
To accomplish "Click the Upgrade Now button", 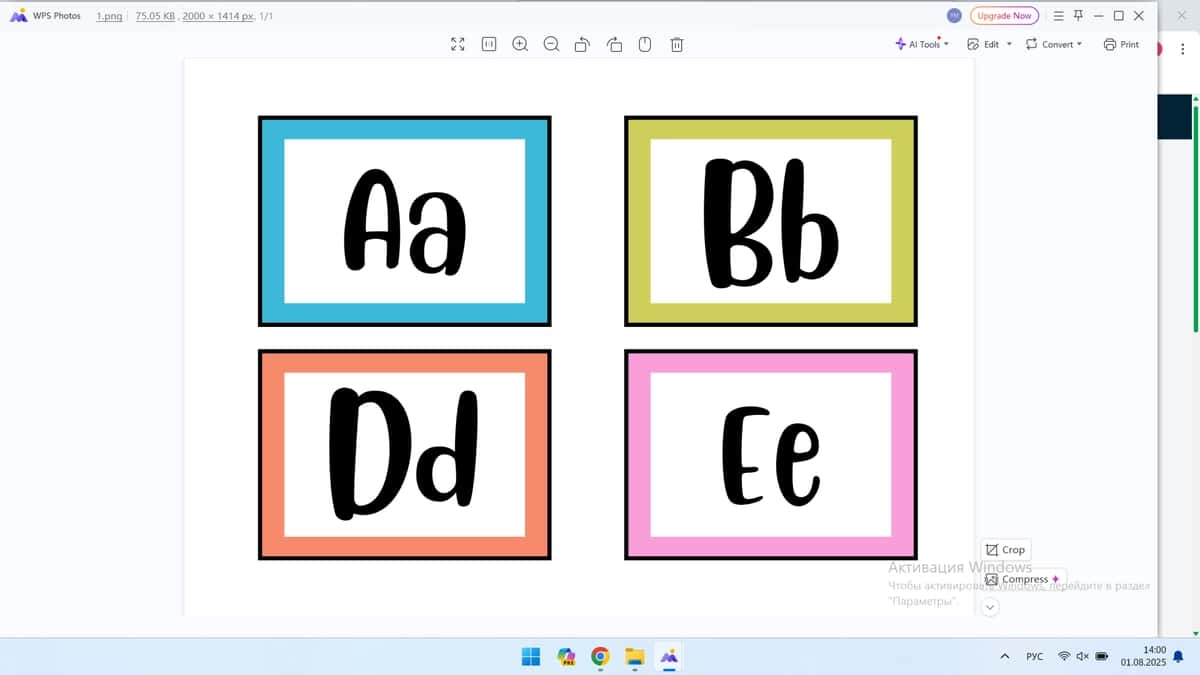I will click(x=1004, y=16).
